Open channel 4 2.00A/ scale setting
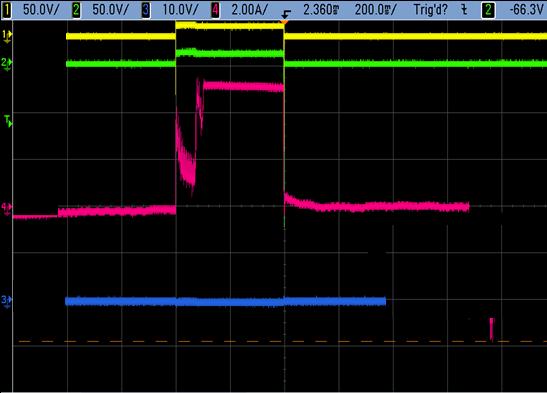This screenshot has width=547, height=393. point(249,10)
